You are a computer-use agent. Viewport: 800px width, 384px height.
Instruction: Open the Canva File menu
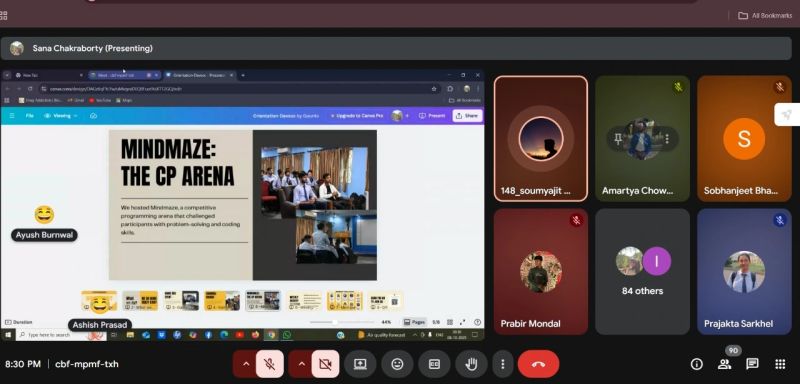(30, 116)
